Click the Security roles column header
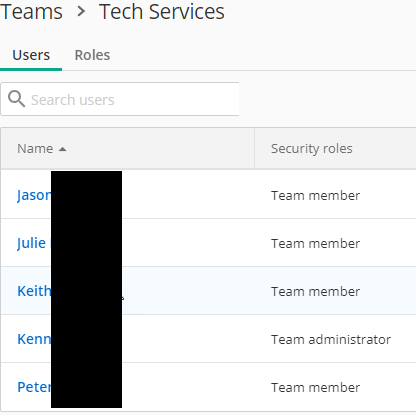The image size is (416, 415). 312,149
